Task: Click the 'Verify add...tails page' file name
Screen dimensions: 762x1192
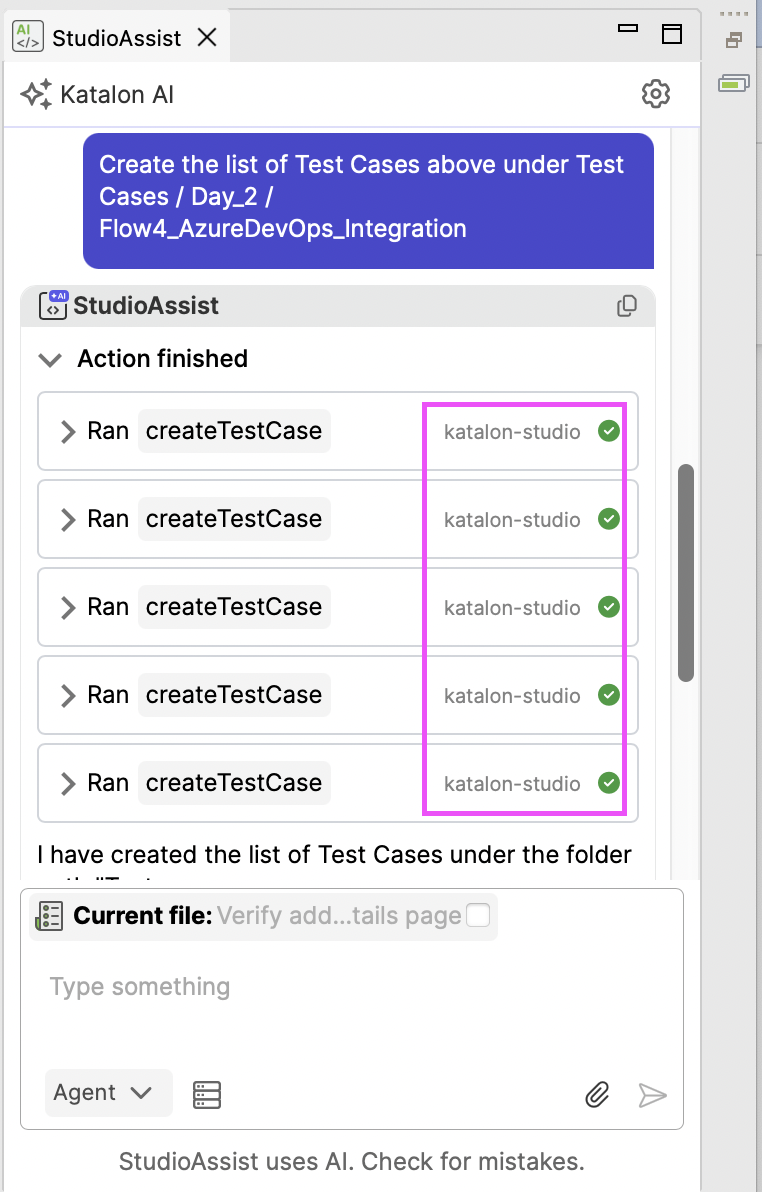Action: pyautogui.click(x=339, y=916)
